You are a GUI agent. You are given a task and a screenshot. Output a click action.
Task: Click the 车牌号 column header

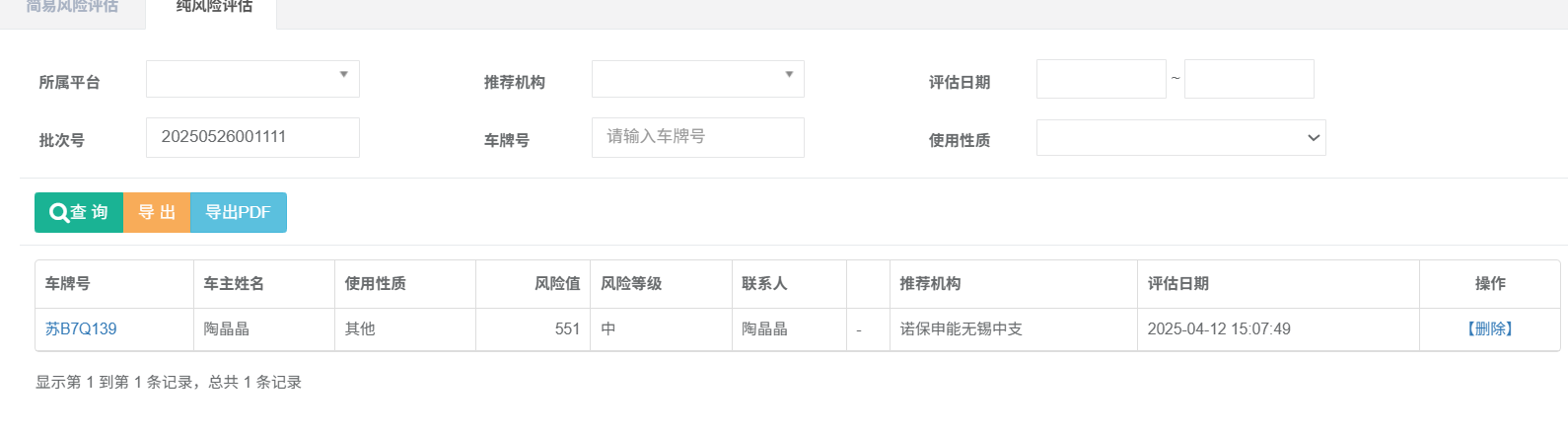coord(68,284)
